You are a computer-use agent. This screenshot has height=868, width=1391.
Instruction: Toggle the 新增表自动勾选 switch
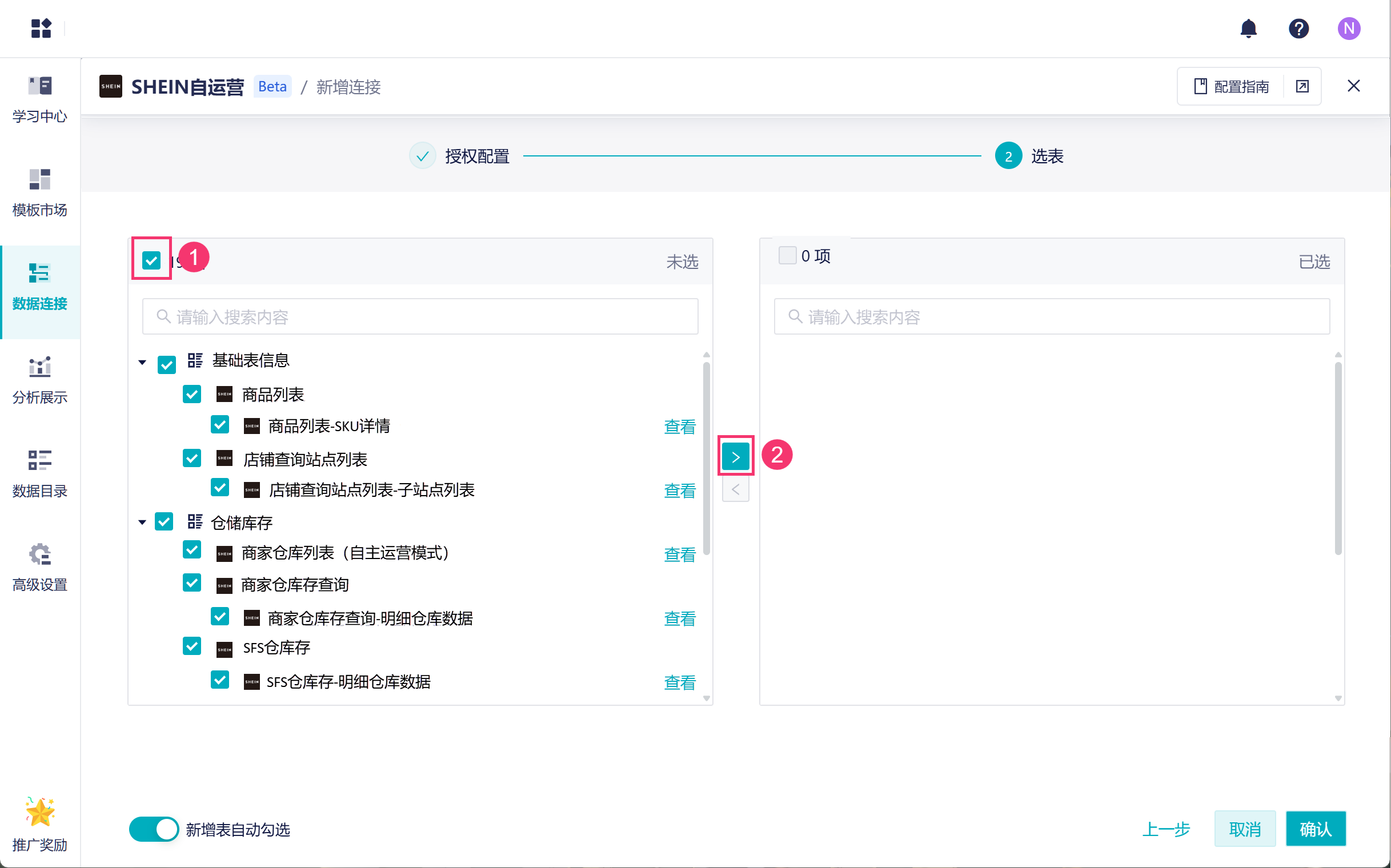154,829
